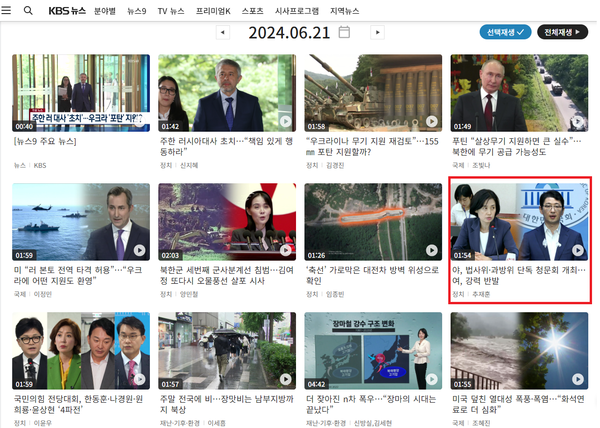
Task: Play the 북한군 군사분계선 침범 video
Action: 285,251
